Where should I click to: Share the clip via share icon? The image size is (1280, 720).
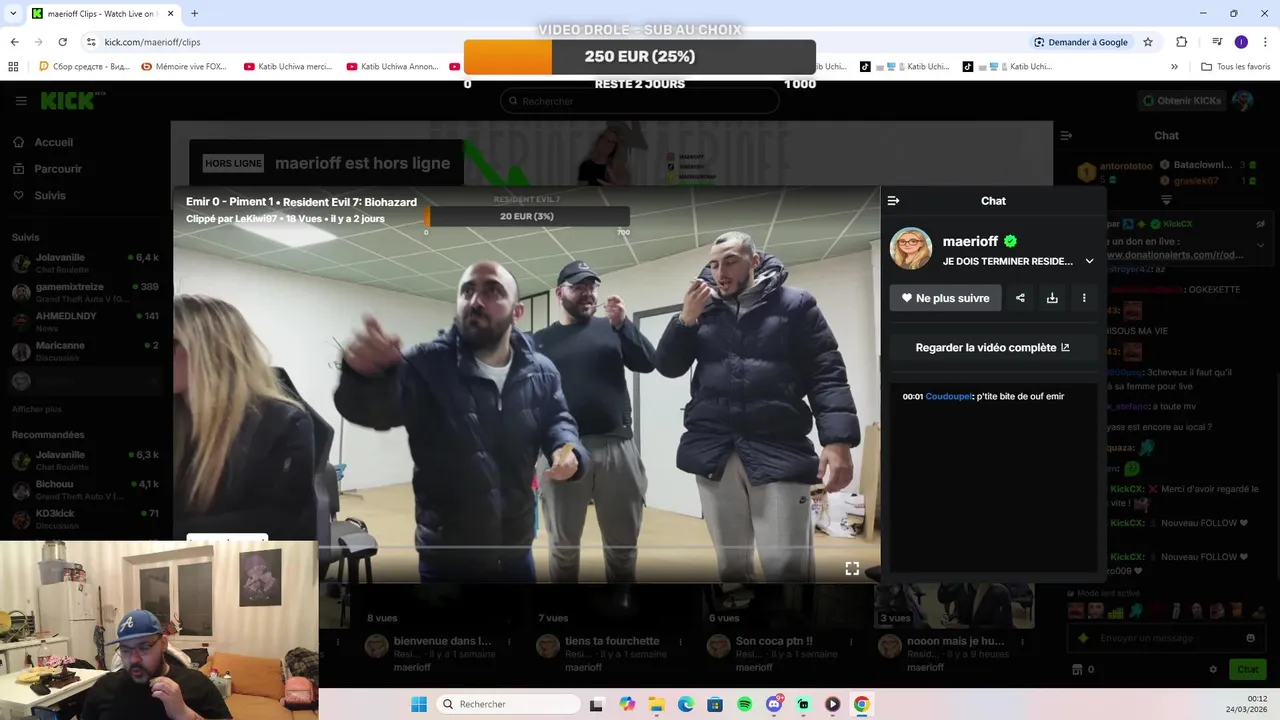1020,298
